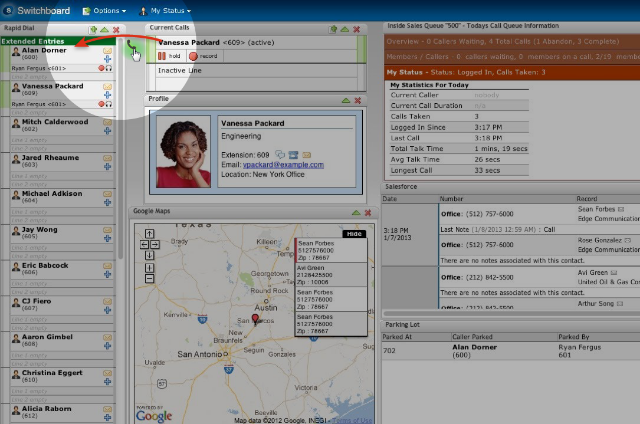640x424 pixels.
Task: Open chat icon beside Extension 609
Action: [x=280, y=155]
